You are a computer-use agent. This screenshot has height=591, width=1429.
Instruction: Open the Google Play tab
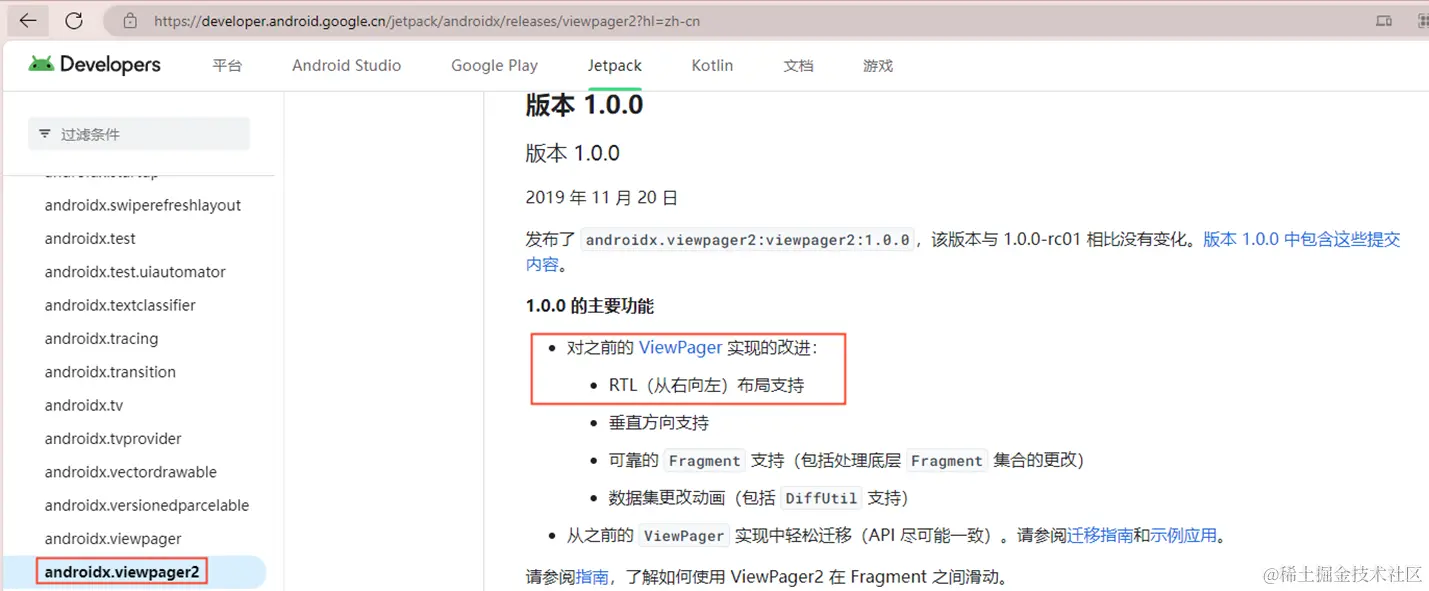(x=494, y=65)
